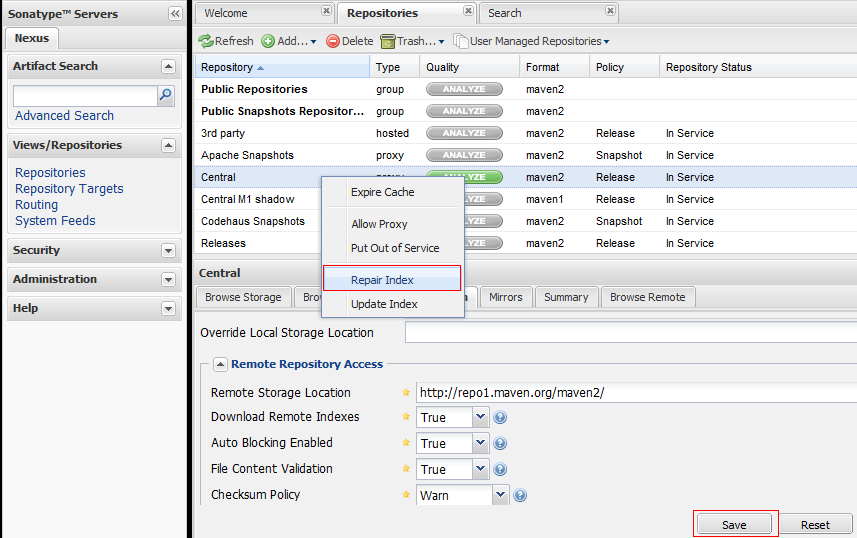Open Auto Blocking Enabled dropdown
Viewport: 857px width, 538px height.
480,443
